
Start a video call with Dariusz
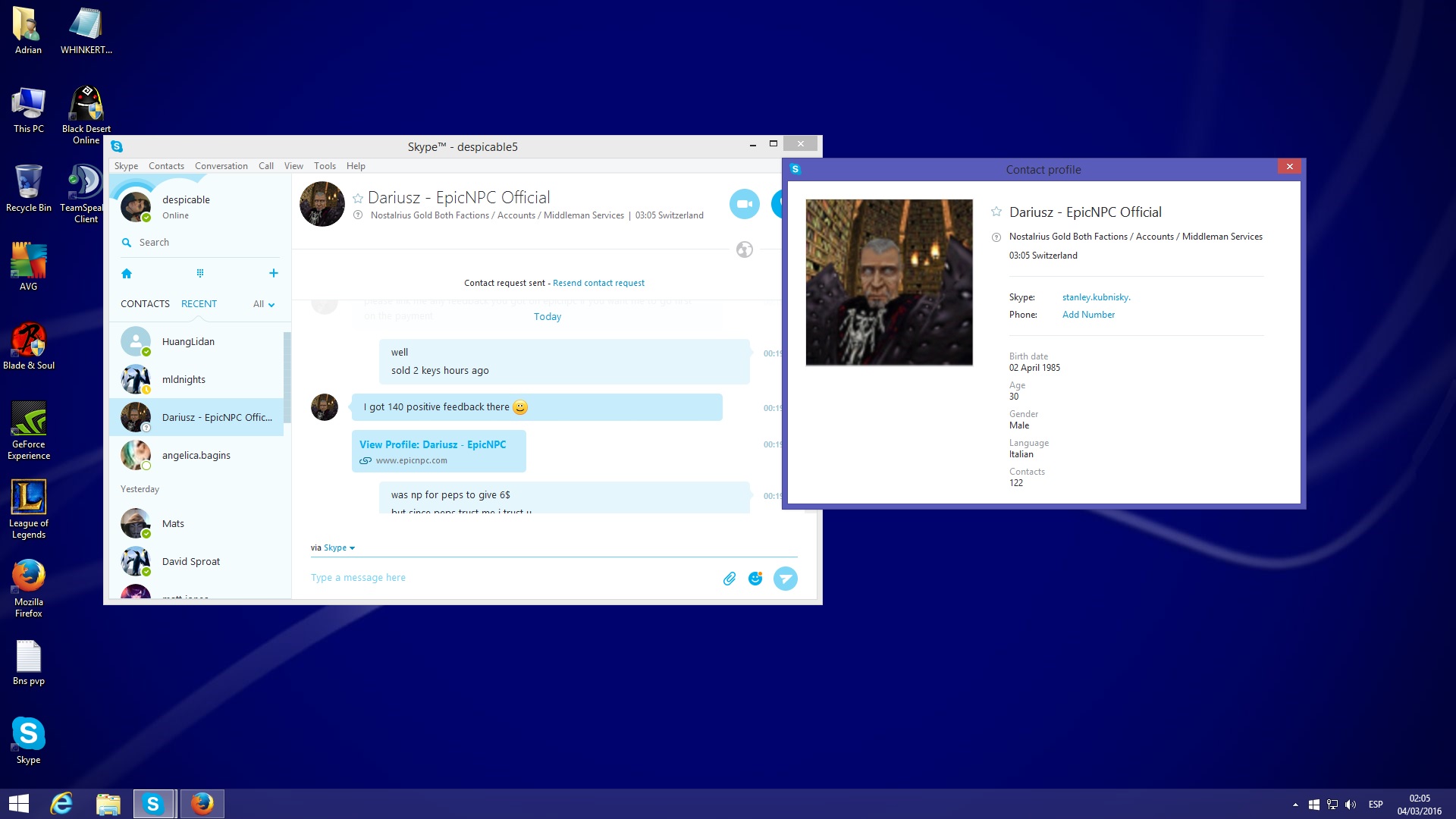744,204
